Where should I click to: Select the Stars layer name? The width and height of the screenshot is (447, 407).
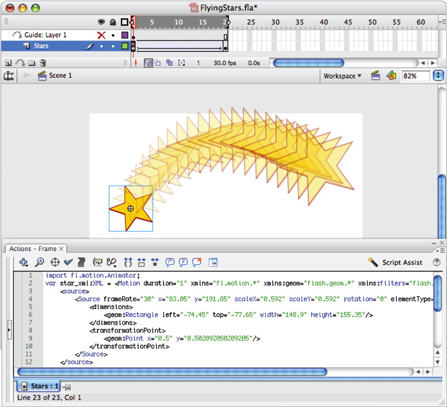tap(41, 46)
